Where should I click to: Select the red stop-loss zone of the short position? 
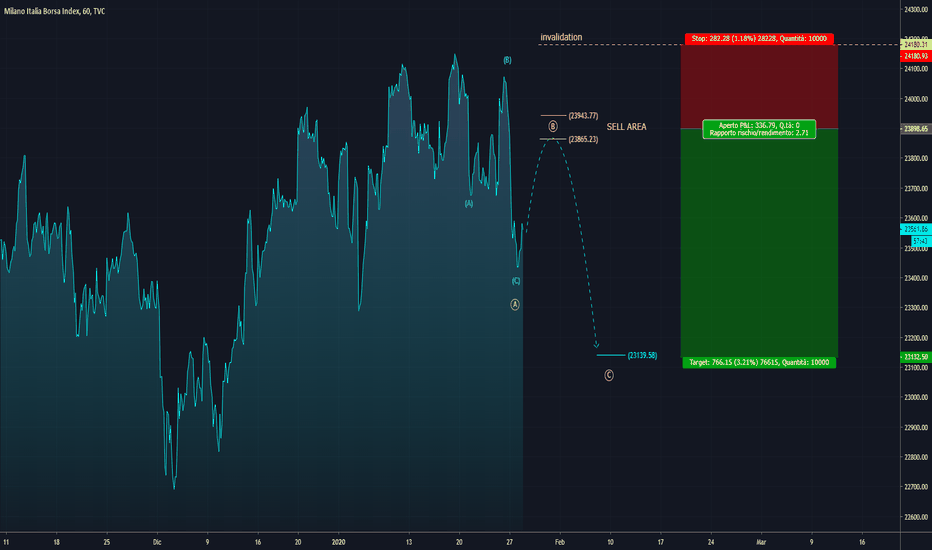point(759,86)
